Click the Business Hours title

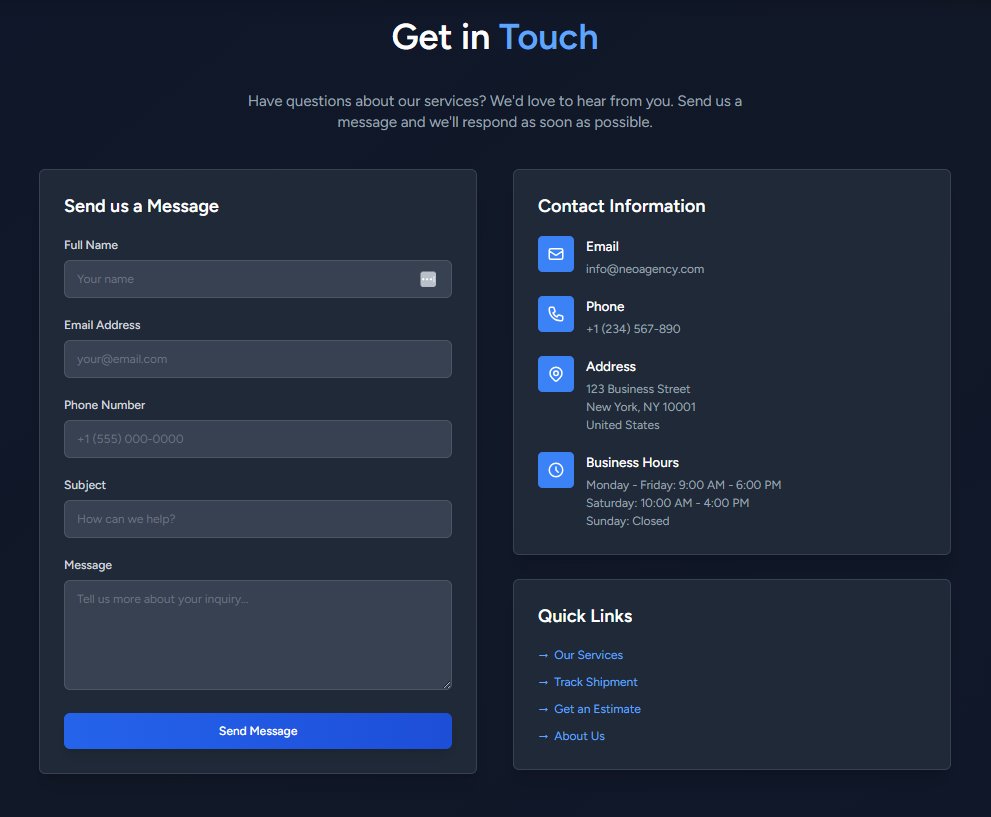point(632,463)
